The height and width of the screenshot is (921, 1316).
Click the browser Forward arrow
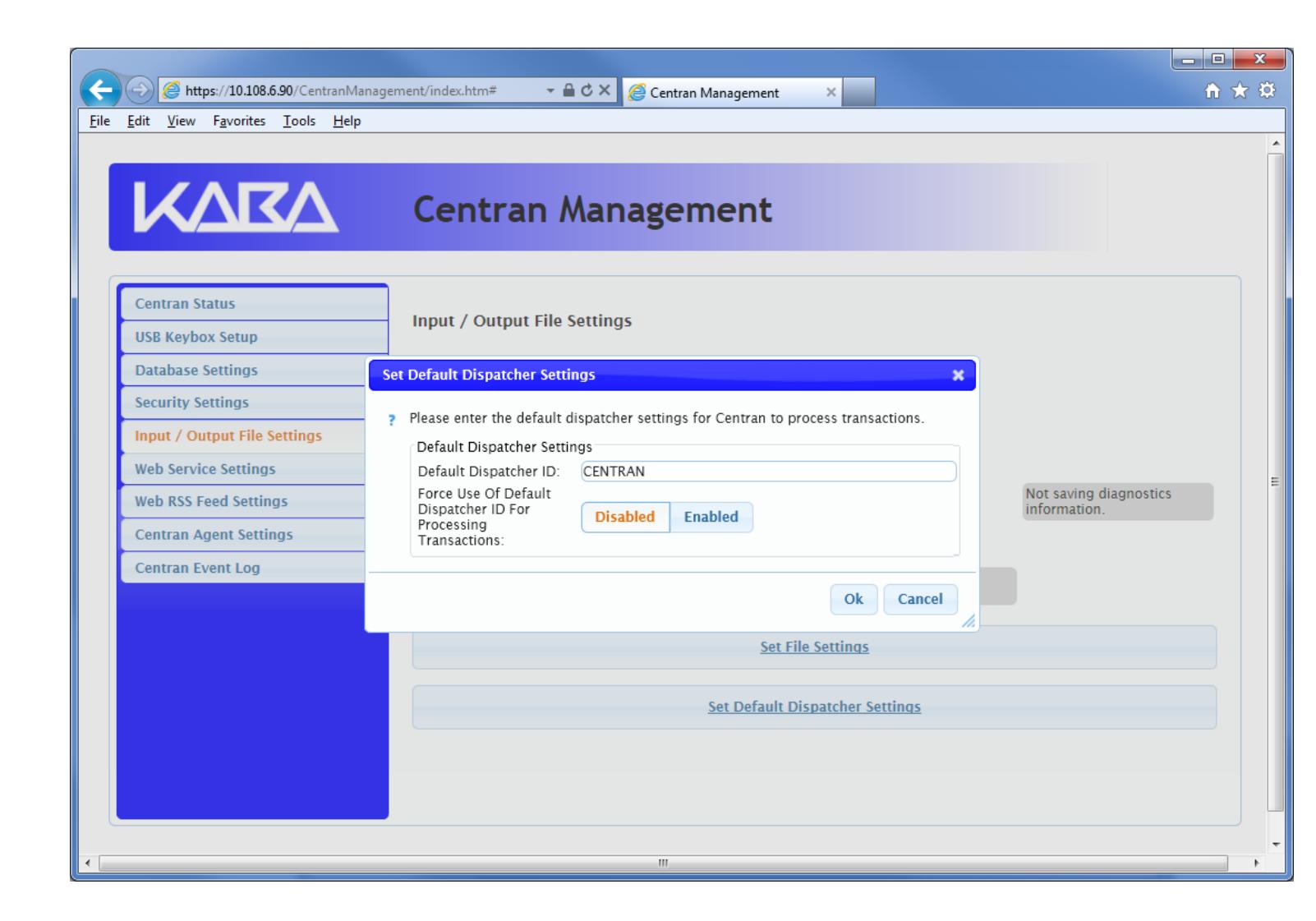click(x=139, y=91)
